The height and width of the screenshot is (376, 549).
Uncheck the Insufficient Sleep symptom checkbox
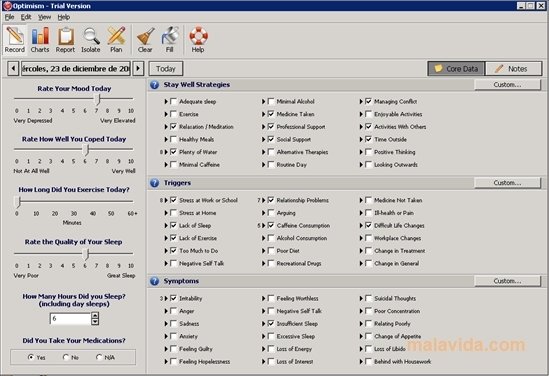(x=271, y=323)
